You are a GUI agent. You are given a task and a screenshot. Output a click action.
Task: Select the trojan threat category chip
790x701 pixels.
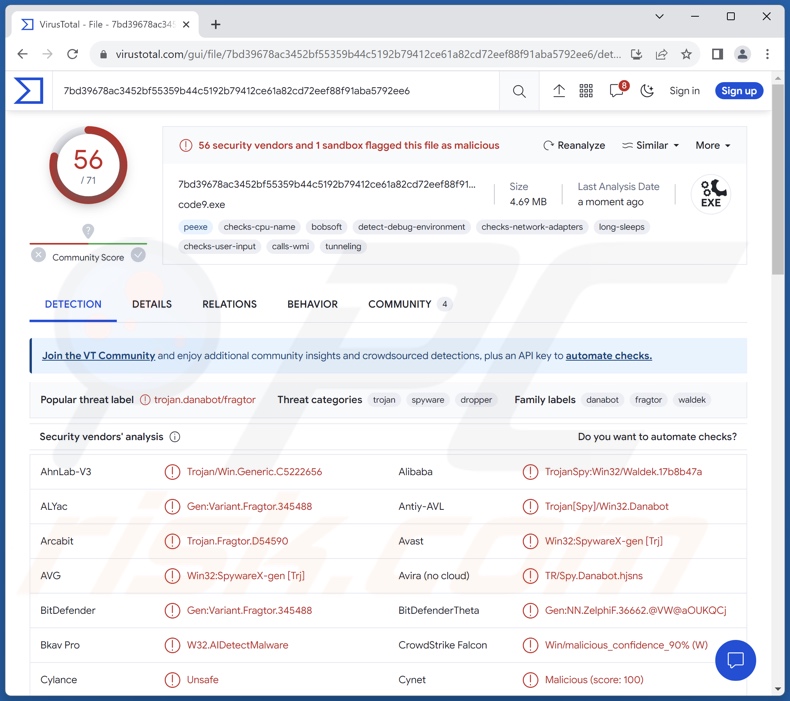384,400
